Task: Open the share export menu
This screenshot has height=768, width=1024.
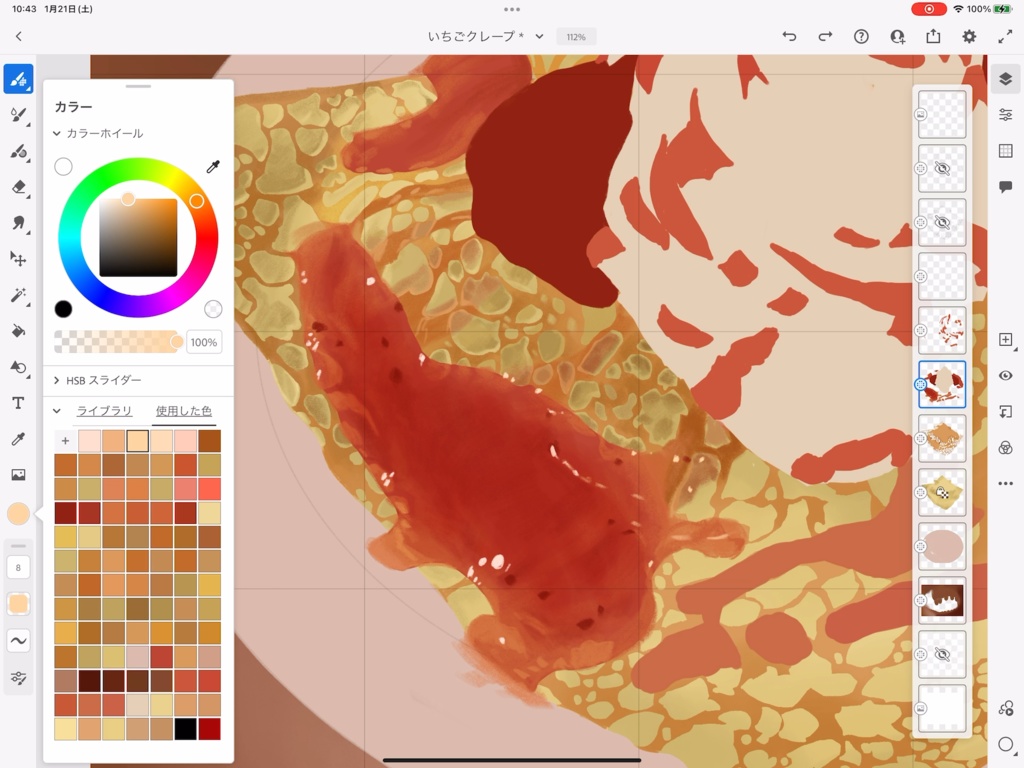Action: (933, 37)
